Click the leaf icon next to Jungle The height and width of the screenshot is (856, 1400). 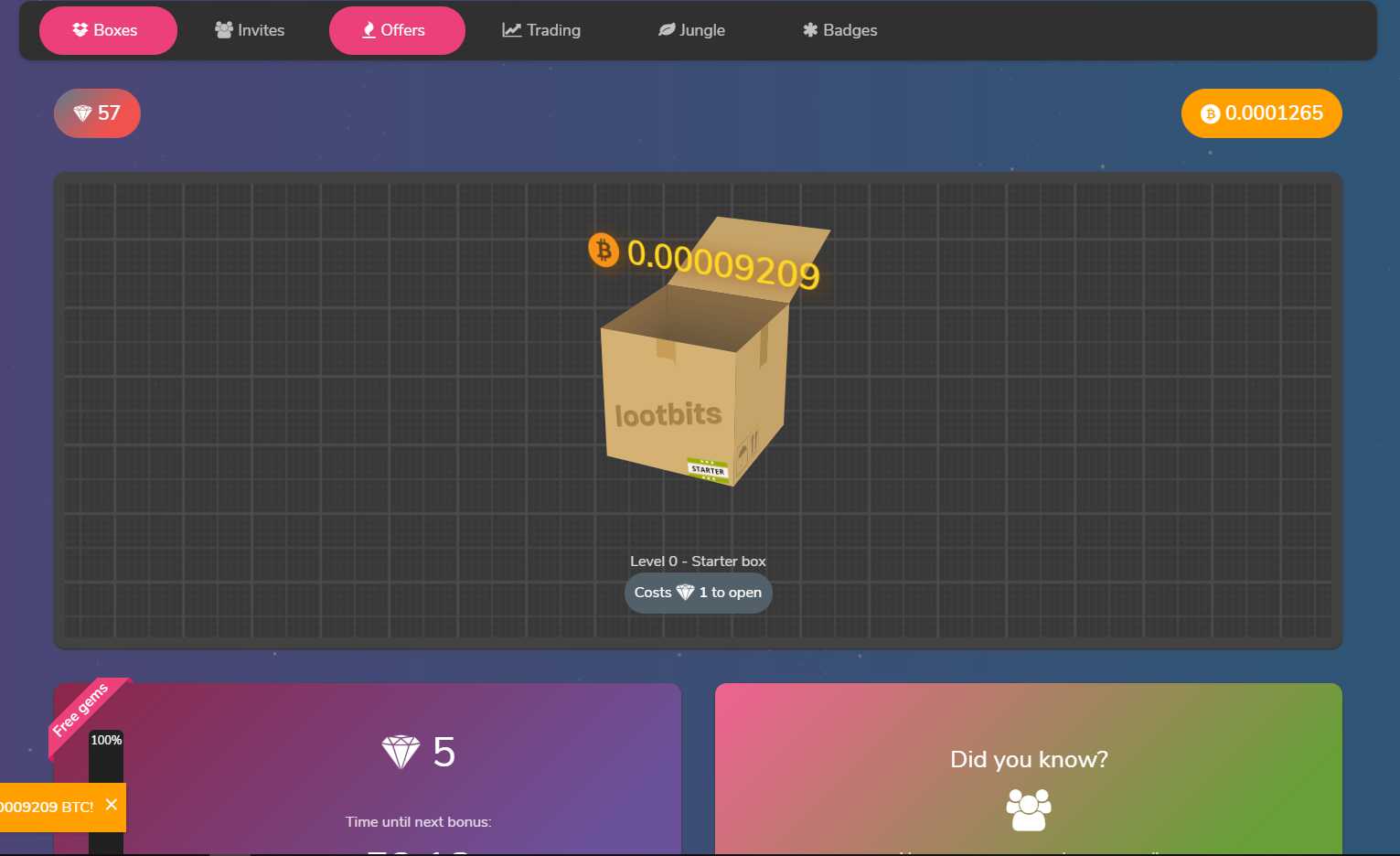click(x=667, y=30)
